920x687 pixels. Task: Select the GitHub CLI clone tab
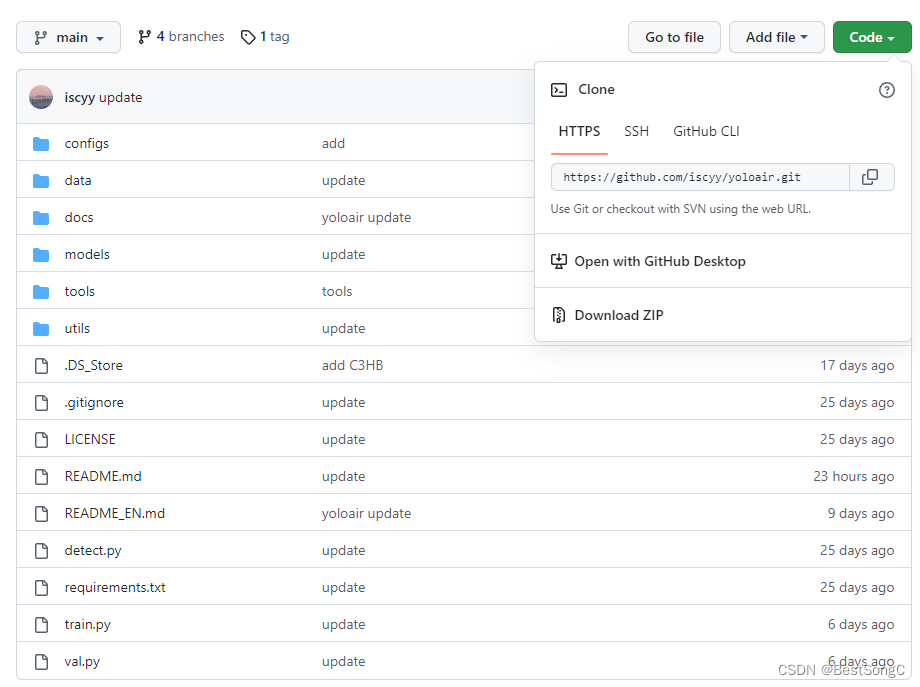(x=706, y=131)
